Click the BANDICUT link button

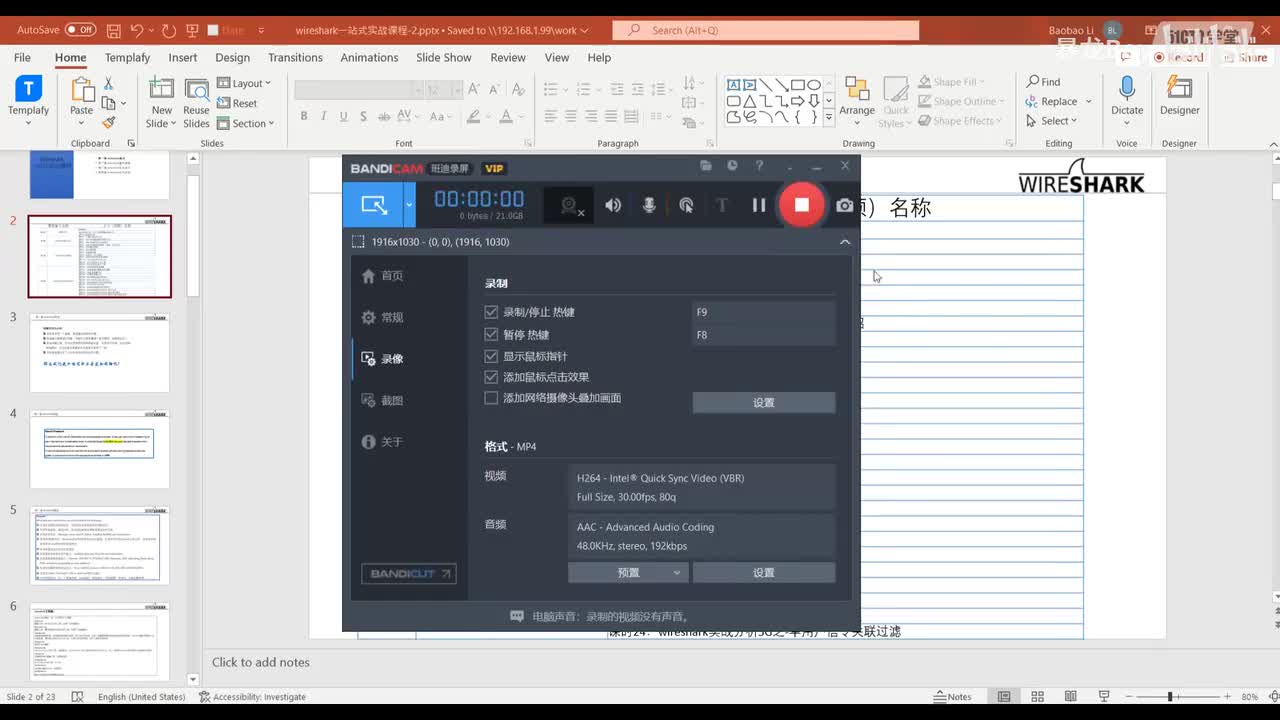tap(409, 574)
